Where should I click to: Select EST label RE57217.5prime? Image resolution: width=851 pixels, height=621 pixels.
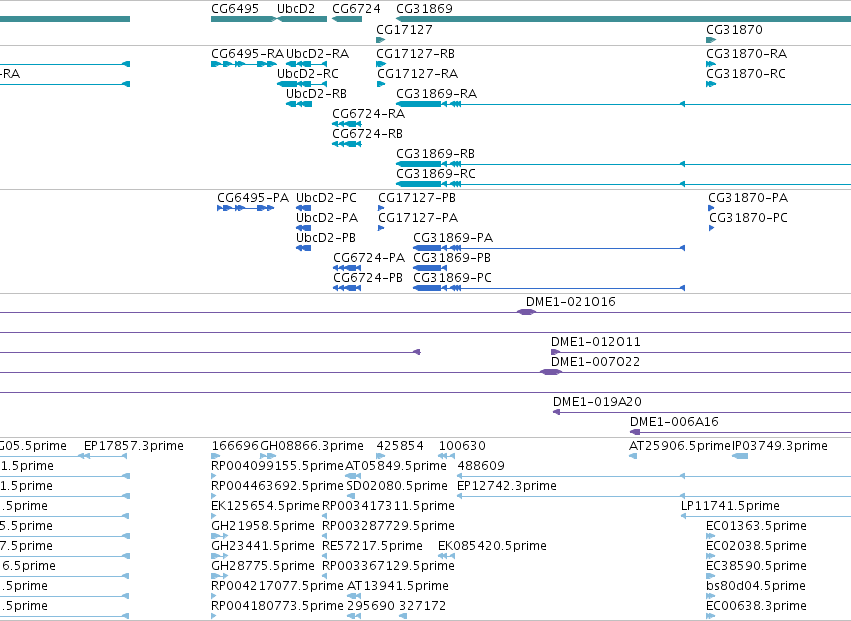(x=372, y=547)
